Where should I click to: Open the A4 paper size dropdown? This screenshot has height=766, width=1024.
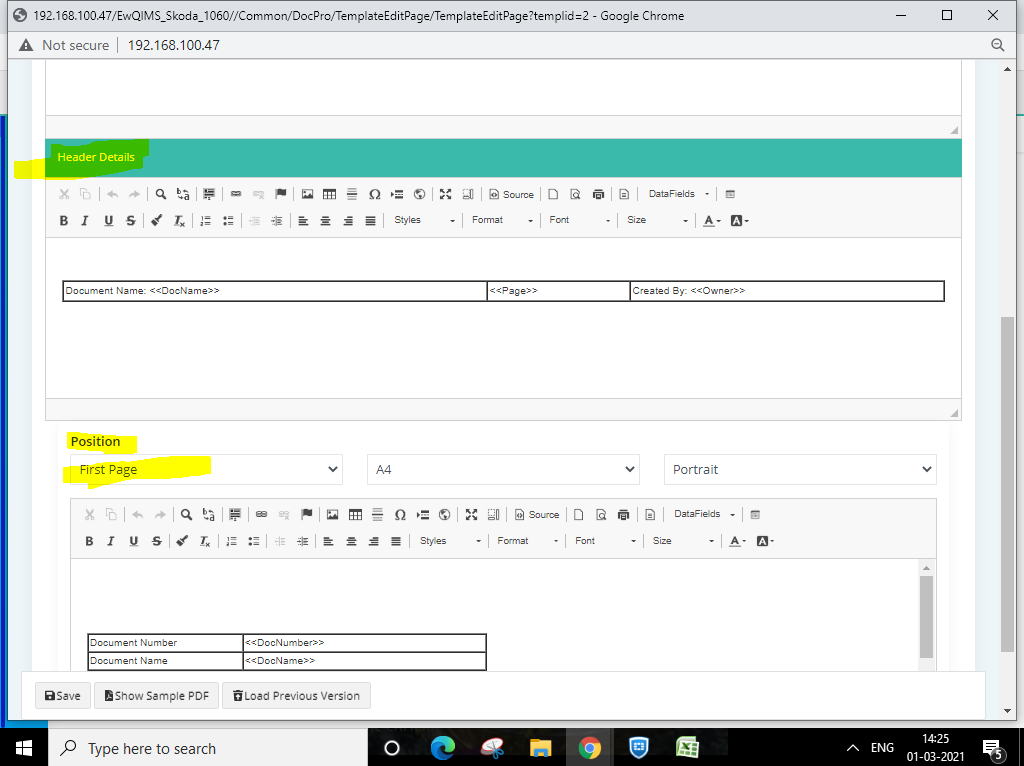coord(503,470)
